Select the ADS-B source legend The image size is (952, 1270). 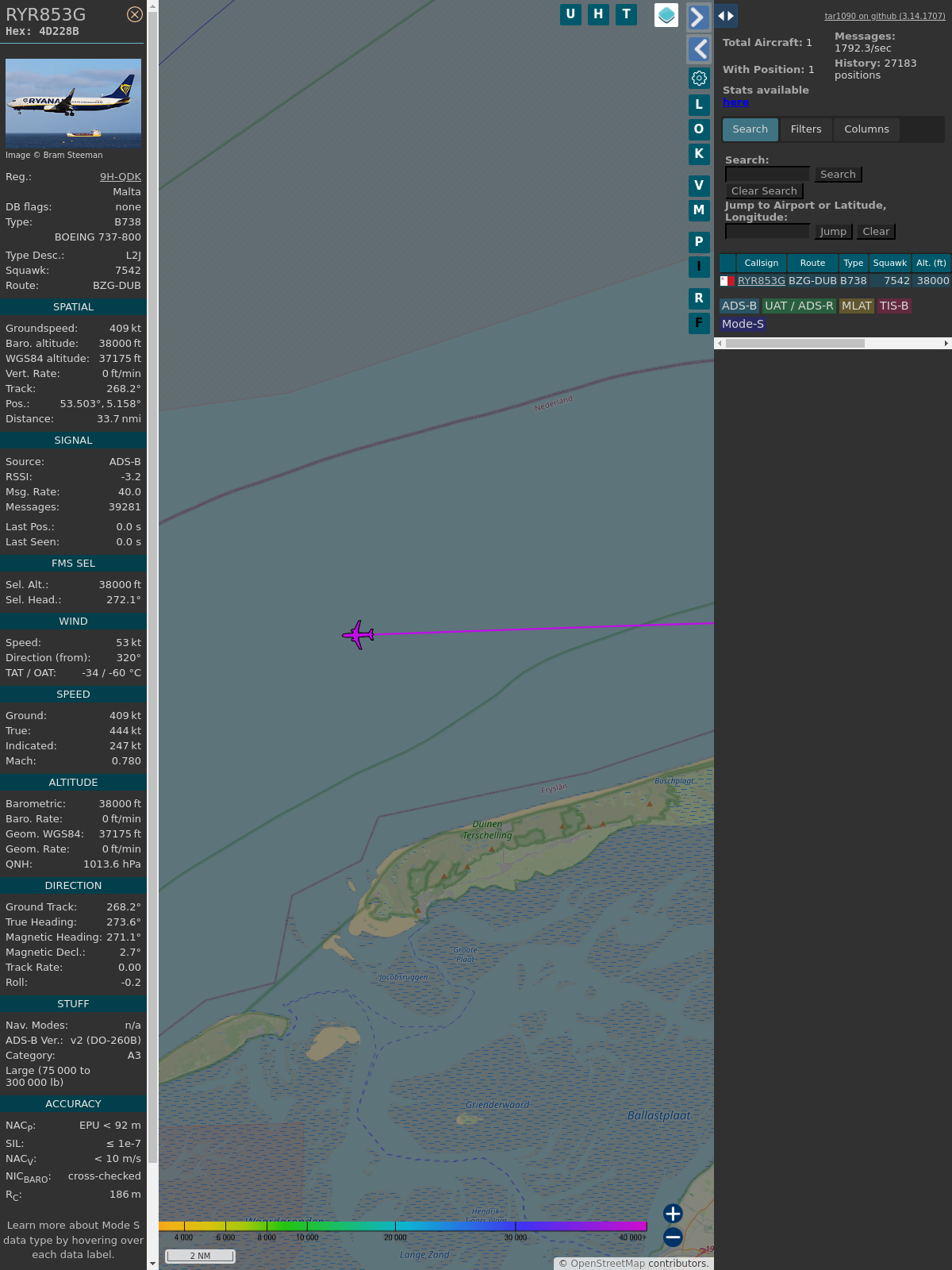click(739, 306)
